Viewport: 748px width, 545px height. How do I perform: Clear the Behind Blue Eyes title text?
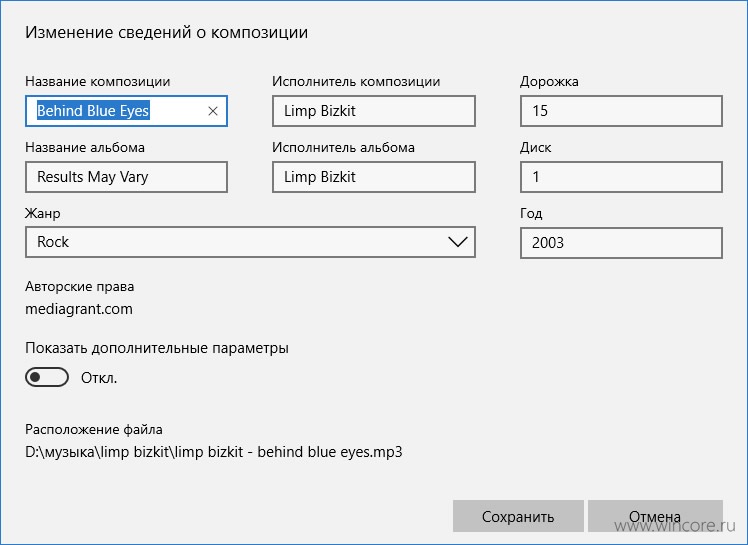[213, 111]
